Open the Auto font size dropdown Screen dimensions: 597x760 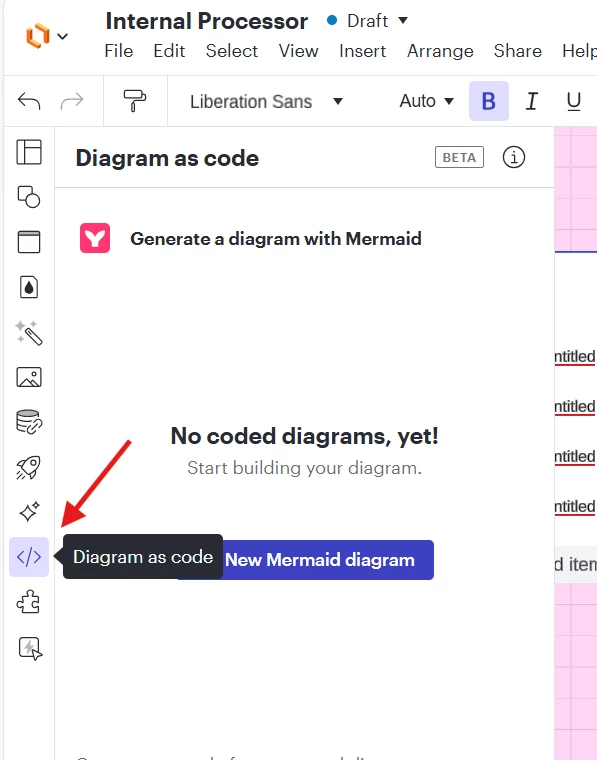(426, 101)
